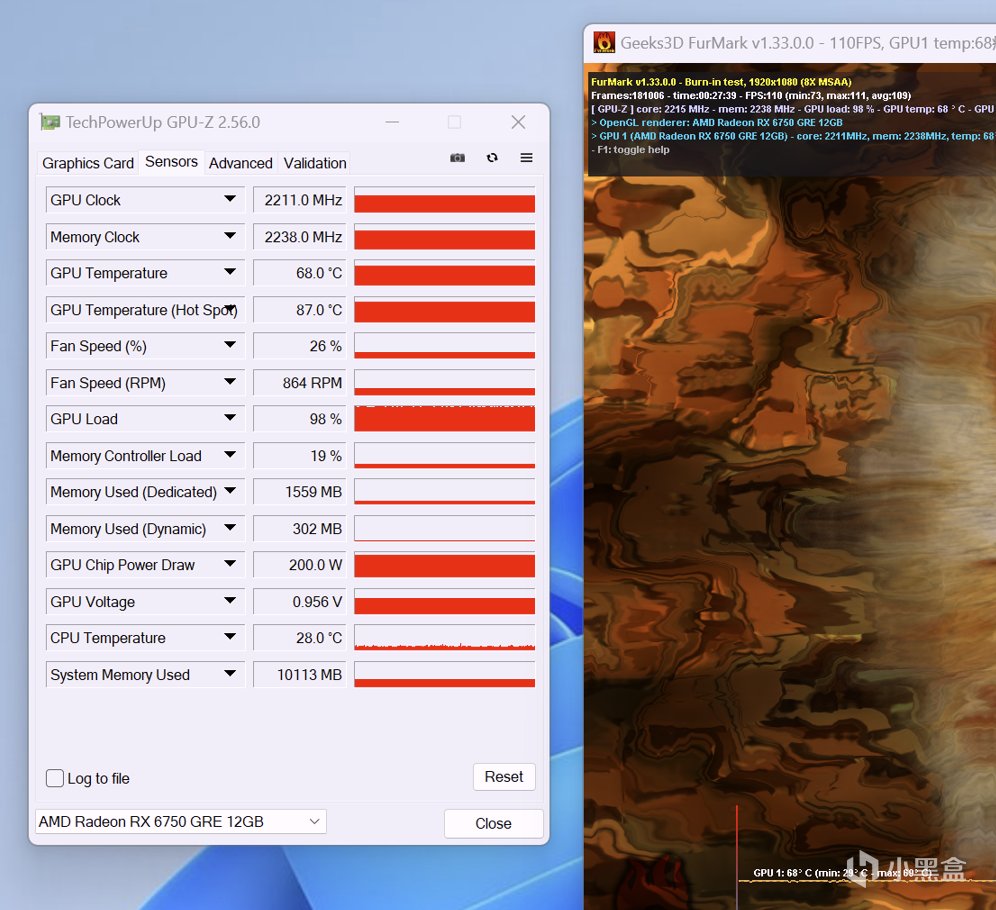
Task: Enable the Log to file checkbox
Action: pyautogui.click(x=55, y=778)
